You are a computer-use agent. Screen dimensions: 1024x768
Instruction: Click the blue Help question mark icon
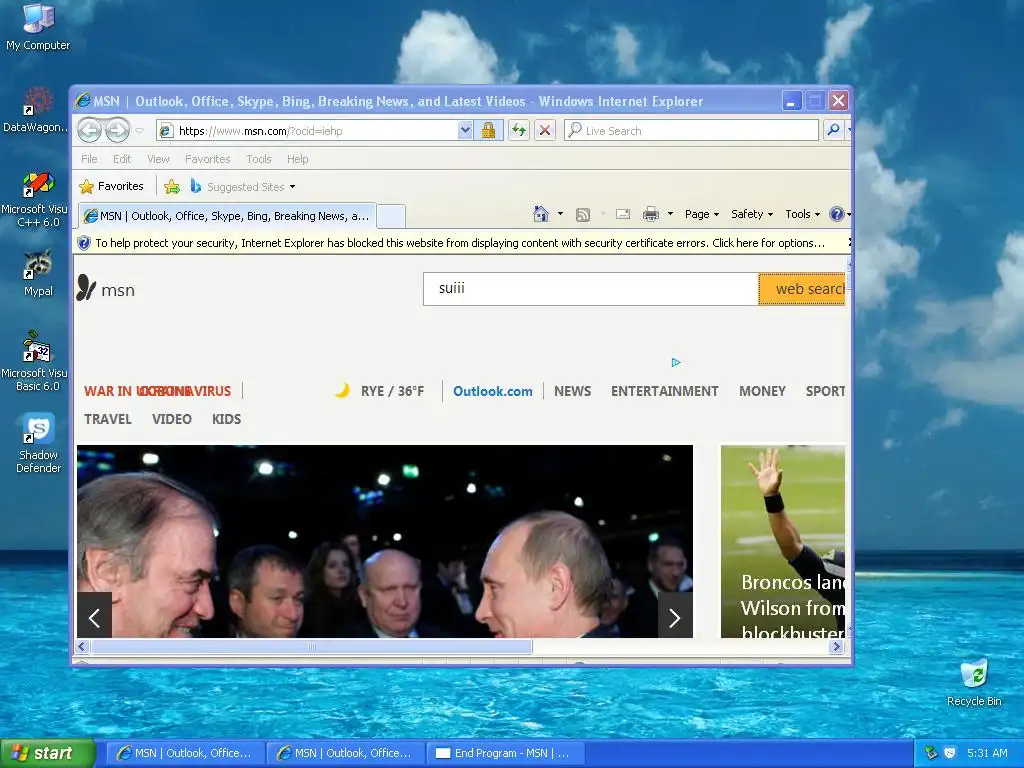click(x=836, y=214)
